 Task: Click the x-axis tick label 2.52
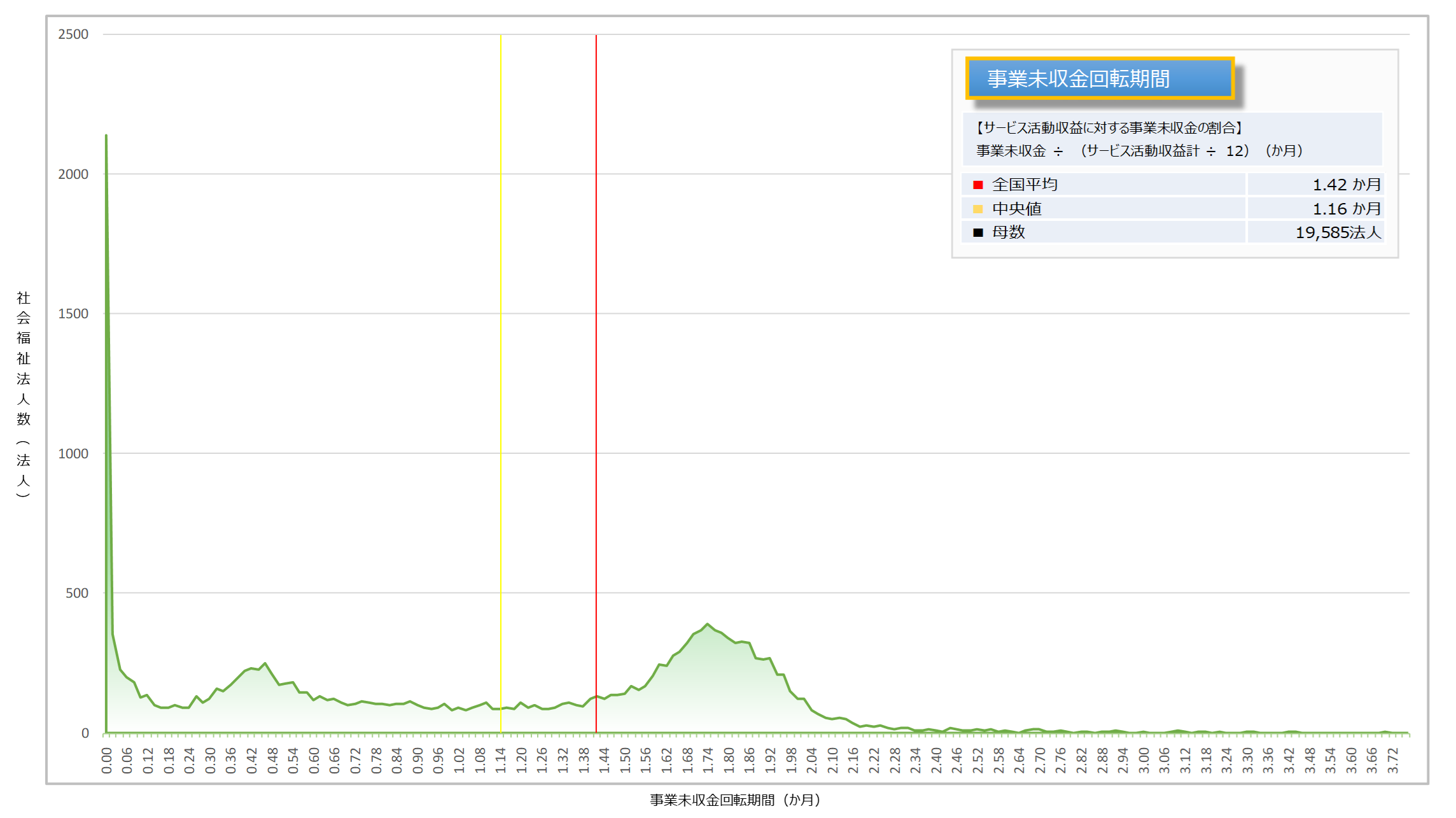point(978,761)
